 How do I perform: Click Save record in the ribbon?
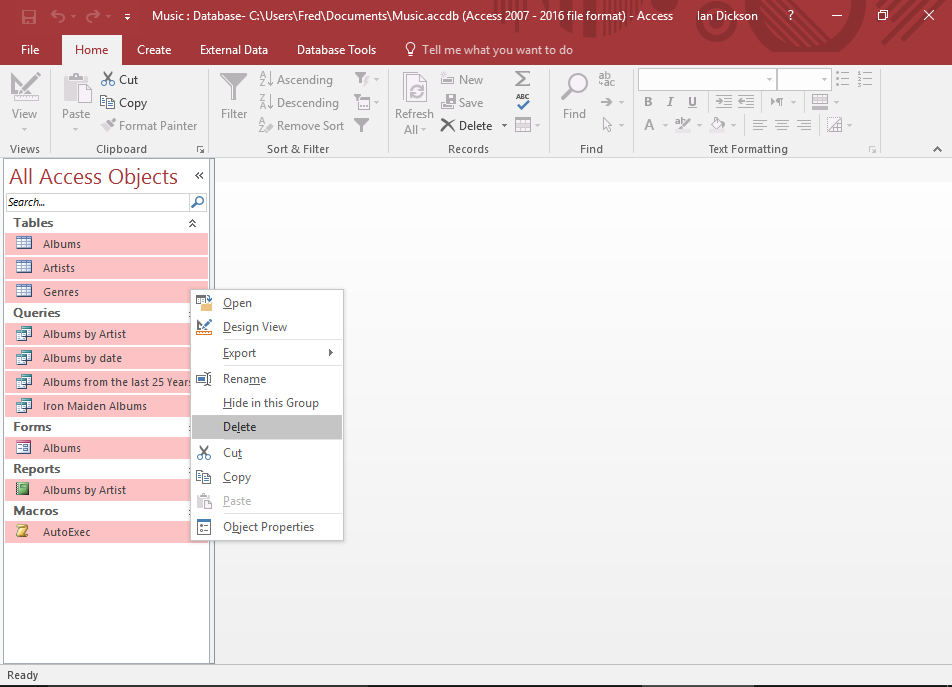(462, 103)
